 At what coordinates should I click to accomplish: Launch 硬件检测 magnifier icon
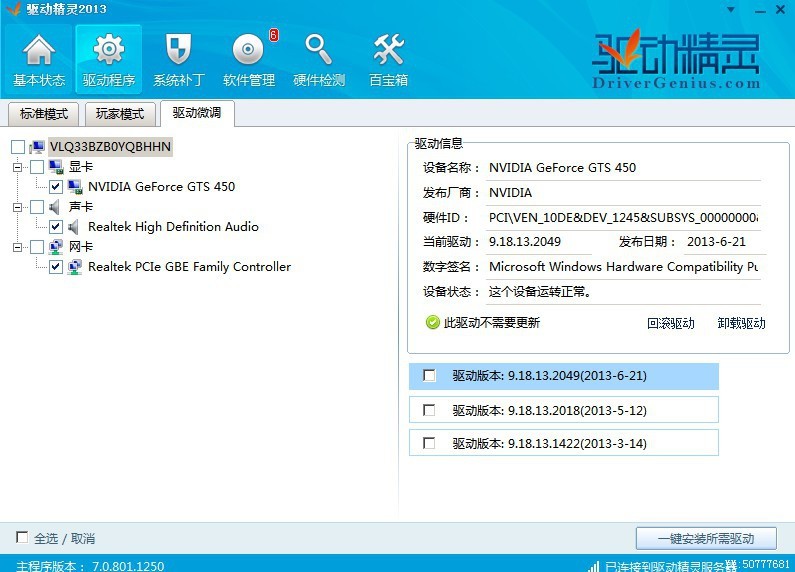[318, 50]
